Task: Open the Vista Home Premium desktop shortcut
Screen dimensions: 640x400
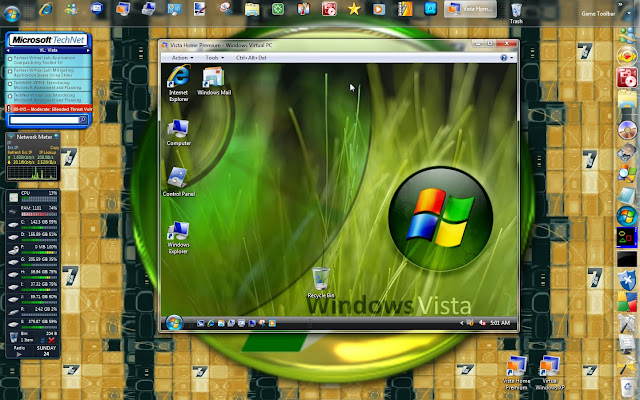Action: coord(516,373)
